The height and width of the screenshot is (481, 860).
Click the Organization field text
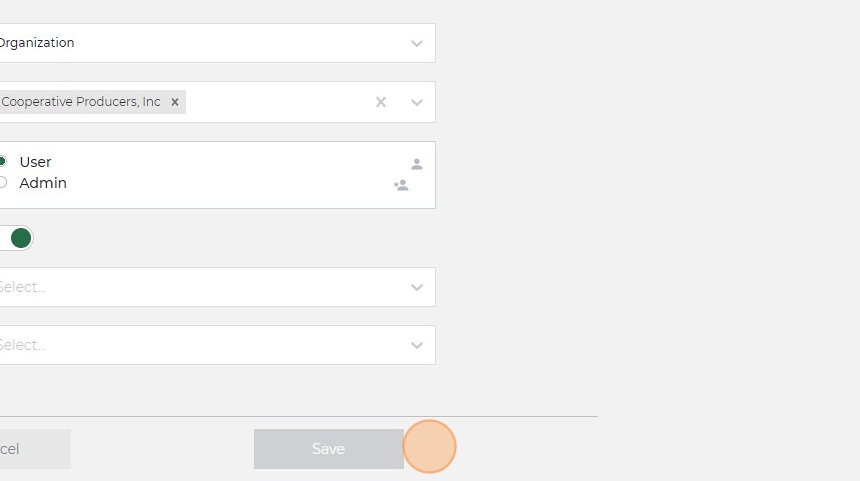pyautogui.click(x=36, y=43)
